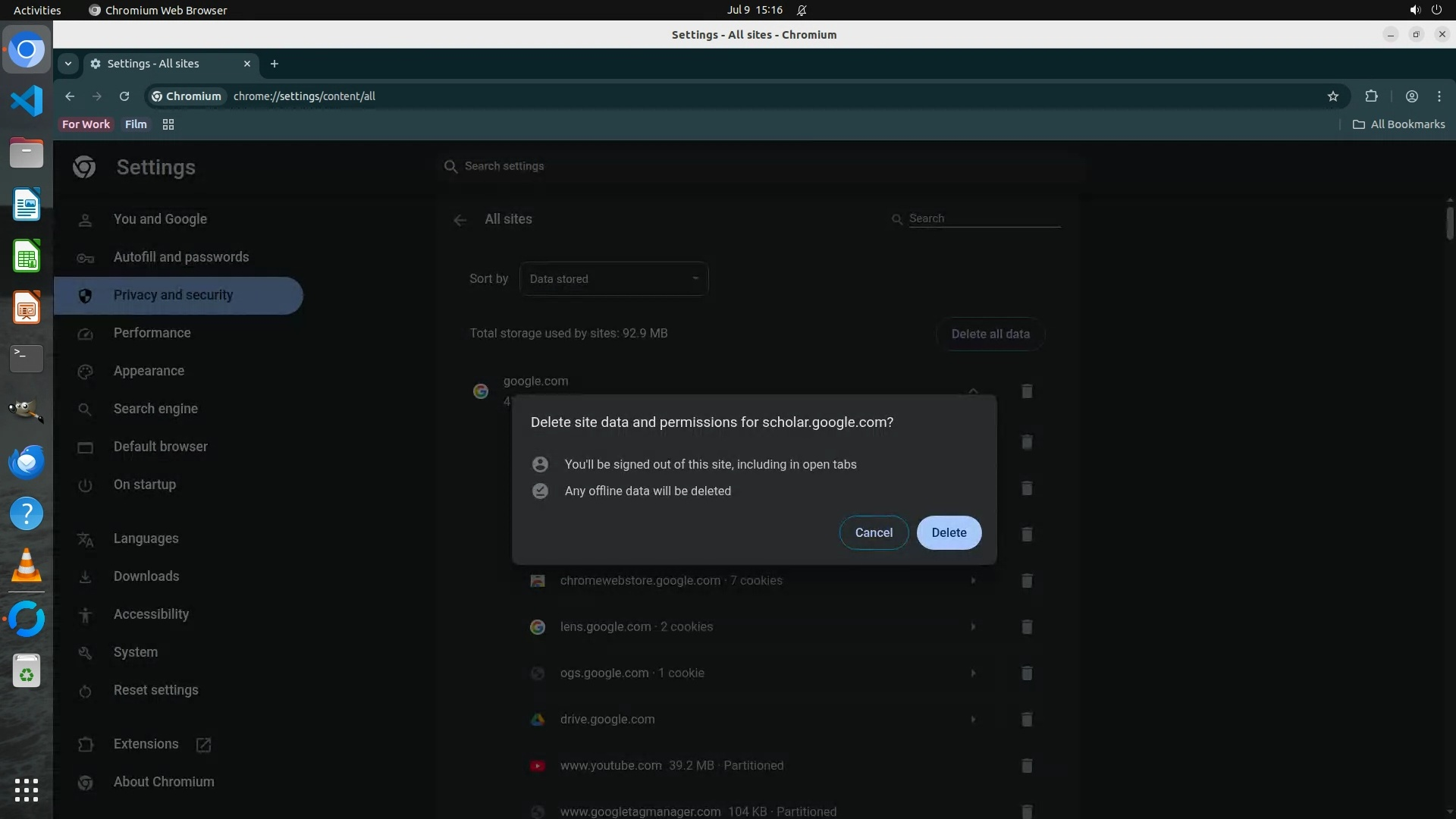The height and width of the screenshot is (819, 1456).
Task: Launch Thunderbird from the dock
Action: pyautogui.click(x=27, y=462)
